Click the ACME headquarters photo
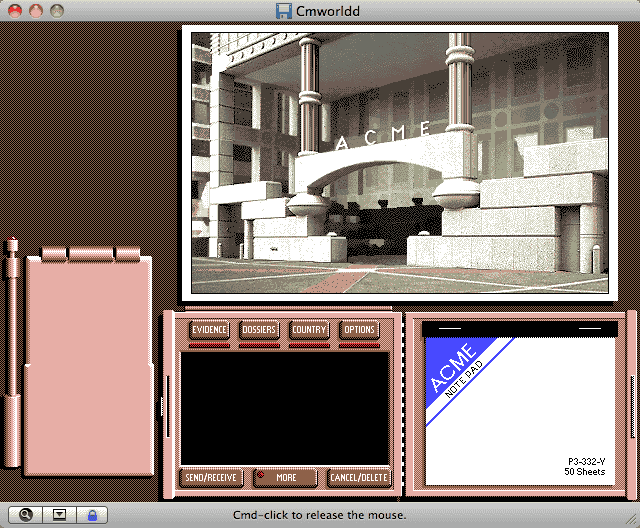This screenshot has height=528, width=640. pos(400,163)
